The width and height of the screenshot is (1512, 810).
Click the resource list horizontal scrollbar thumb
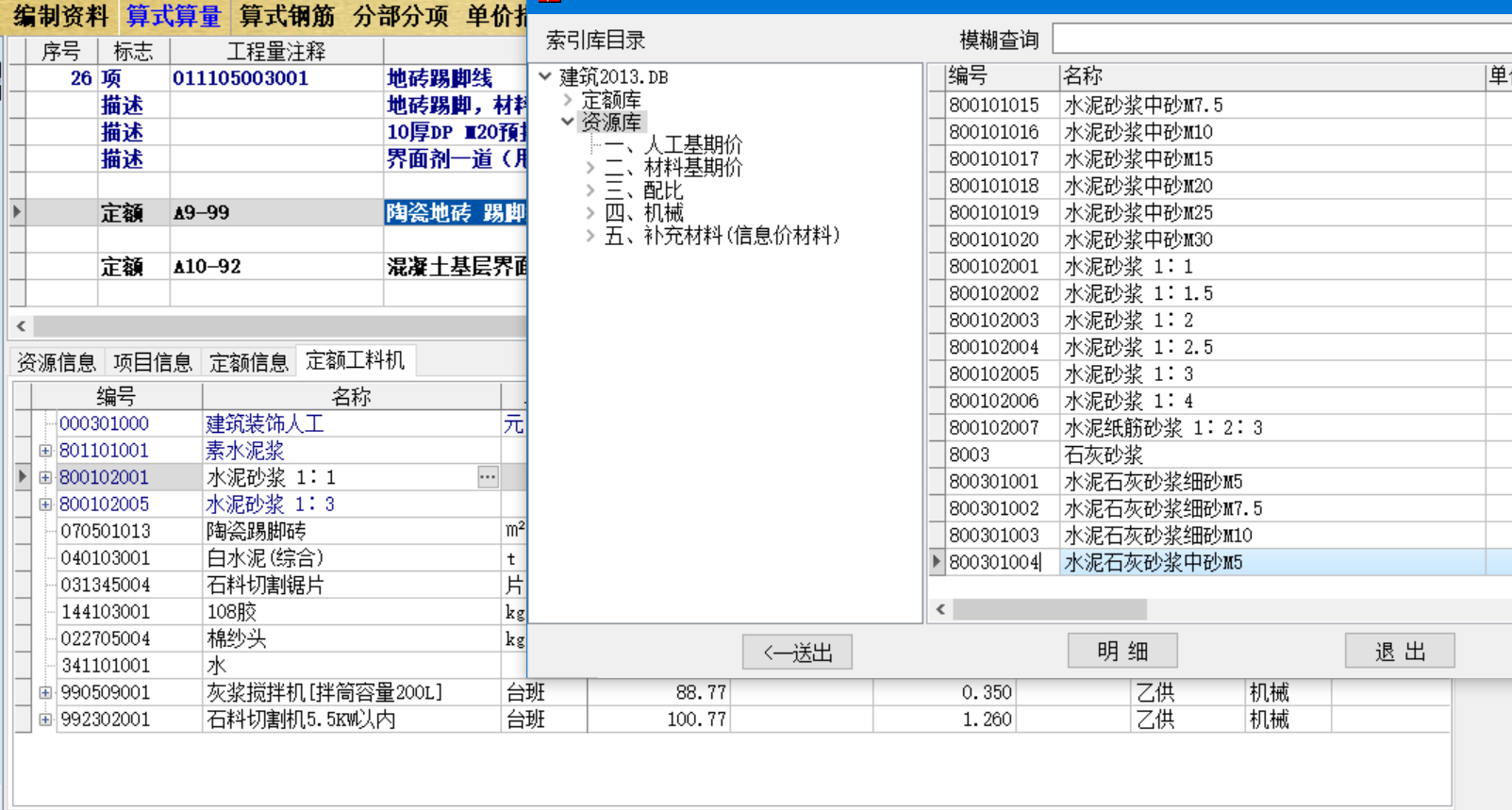pos(1050,609)
